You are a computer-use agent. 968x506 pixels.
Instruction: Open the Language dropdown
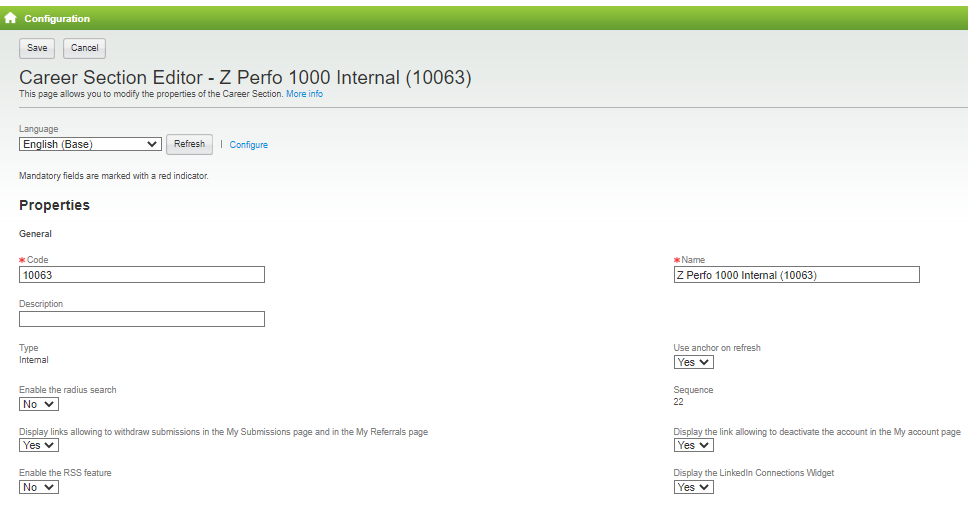tap(90, 144)
